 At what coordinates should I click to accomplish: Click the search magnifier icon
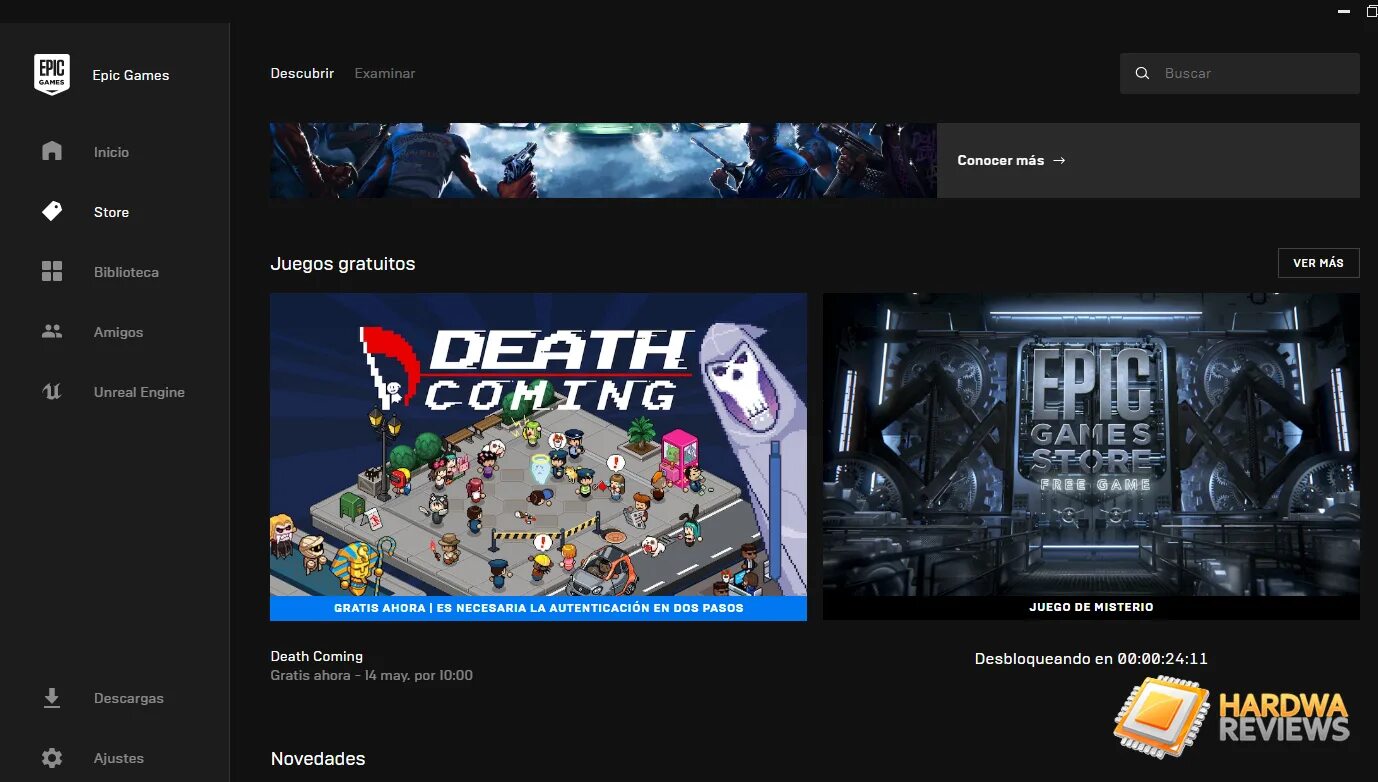(x=1142, y=73)
